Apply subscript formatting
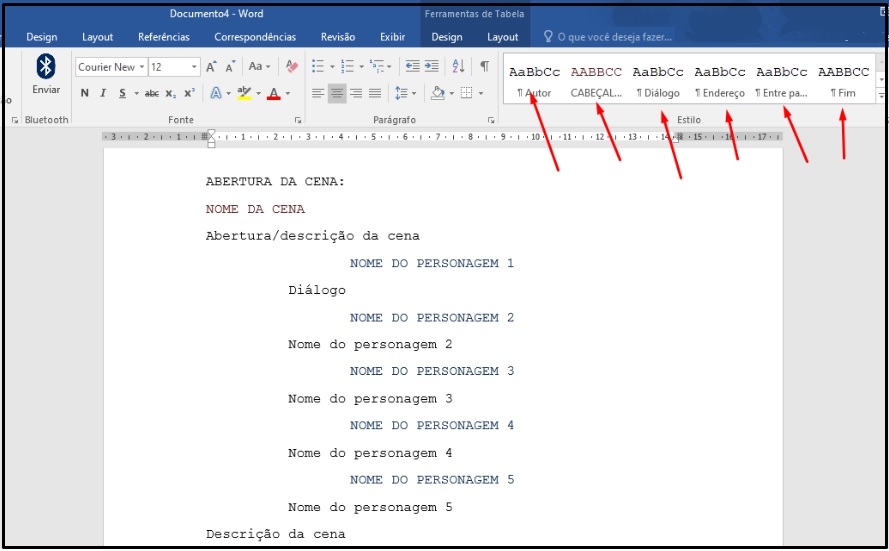 click(x=171, y=94)
